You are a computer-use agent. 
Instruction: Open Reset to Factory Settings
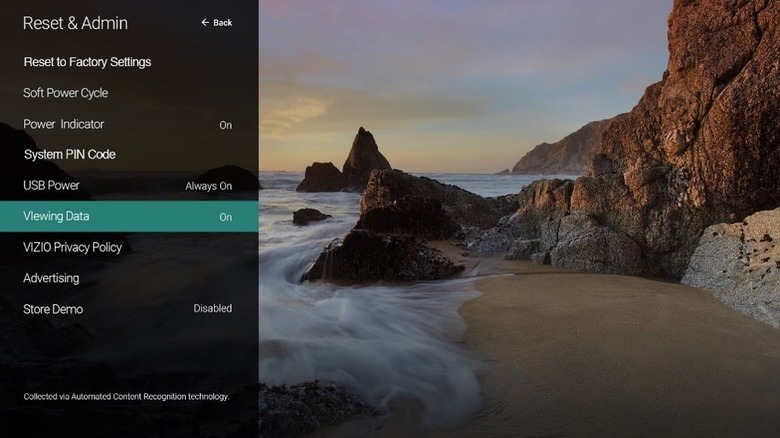pyautogui.click(x=88, y=62)
